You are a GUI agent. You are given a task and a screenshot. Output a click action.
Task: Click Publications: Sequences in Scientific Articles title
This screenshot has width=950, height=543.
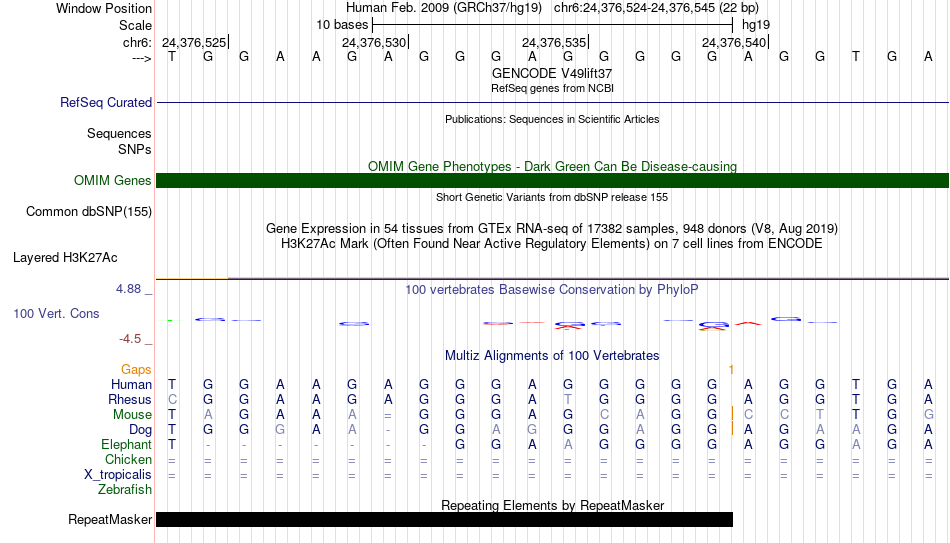pos(552,119)
